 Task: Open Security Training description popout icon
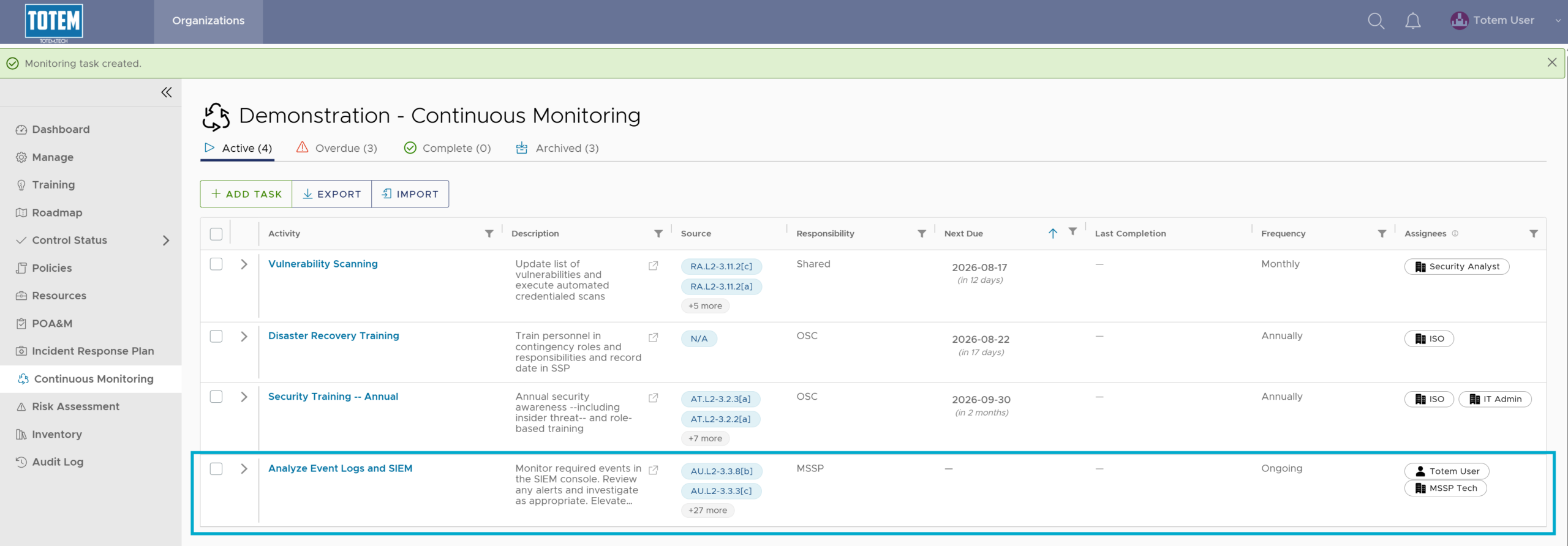pyautogui.click(x=654, y=398)
